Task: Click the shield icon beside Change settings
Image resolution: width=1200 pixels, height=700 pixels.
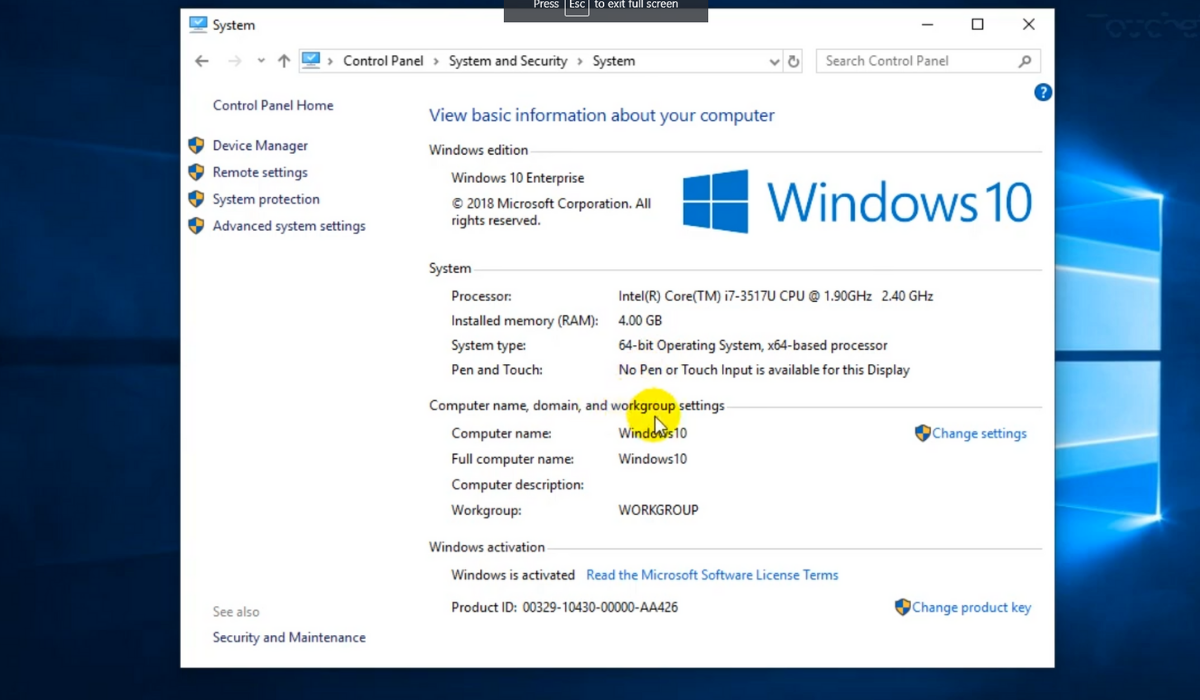Action: [923, 433]
